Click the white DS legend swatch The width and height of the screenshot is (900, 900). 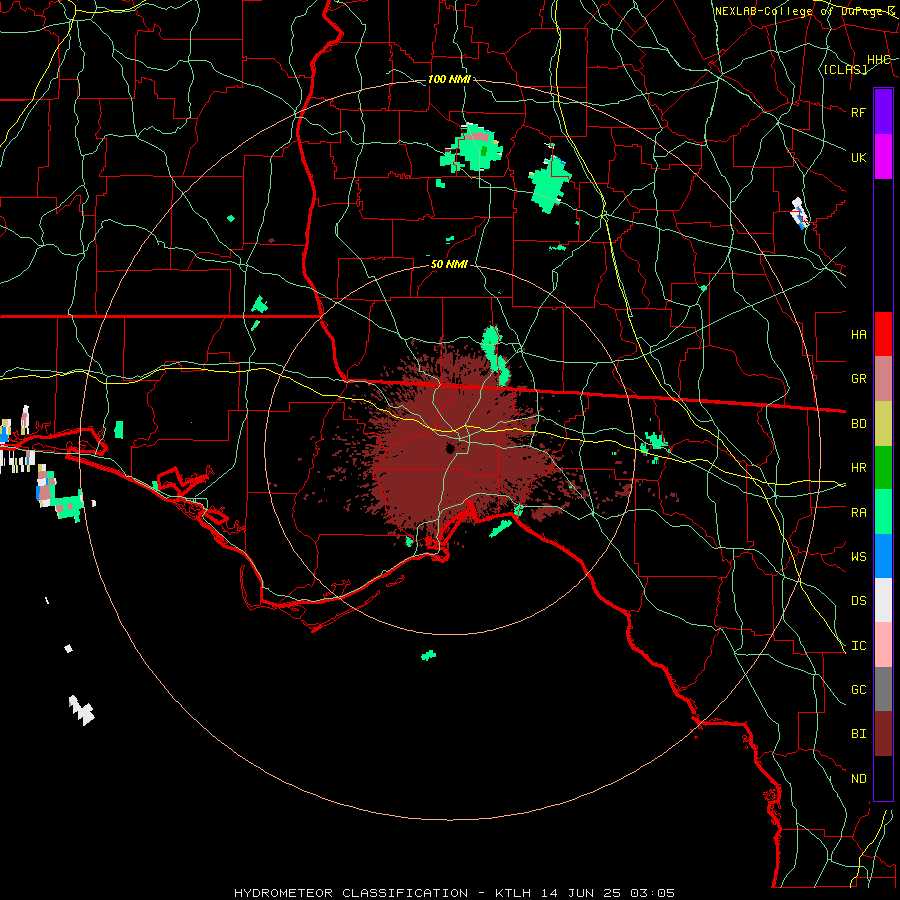[883, 600]
